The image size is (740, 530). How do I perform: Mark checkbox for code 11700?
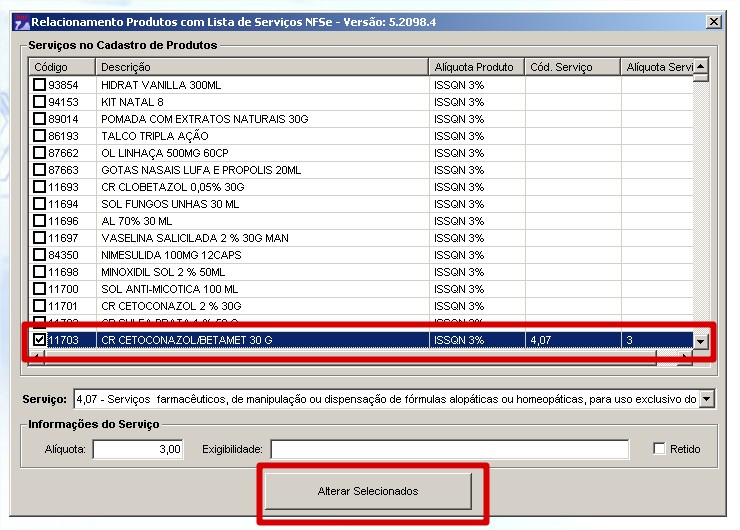click(x=40, y=289)
